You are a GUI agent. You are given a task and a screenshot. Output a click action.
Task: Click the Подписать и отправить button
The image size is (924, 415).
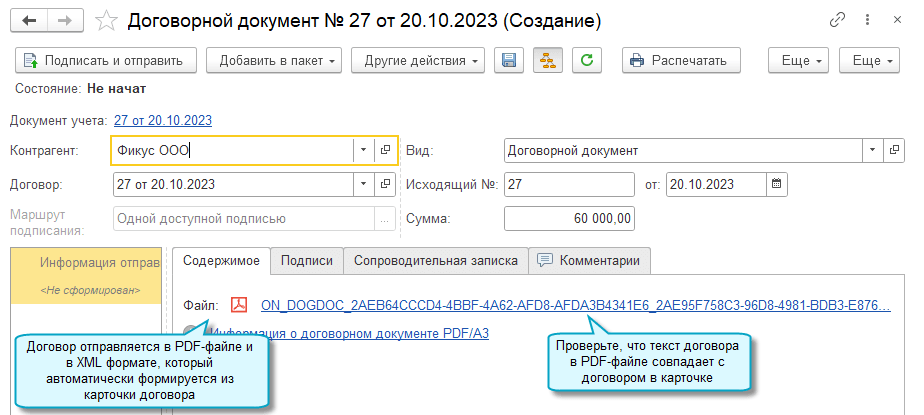tap(106, 60)
